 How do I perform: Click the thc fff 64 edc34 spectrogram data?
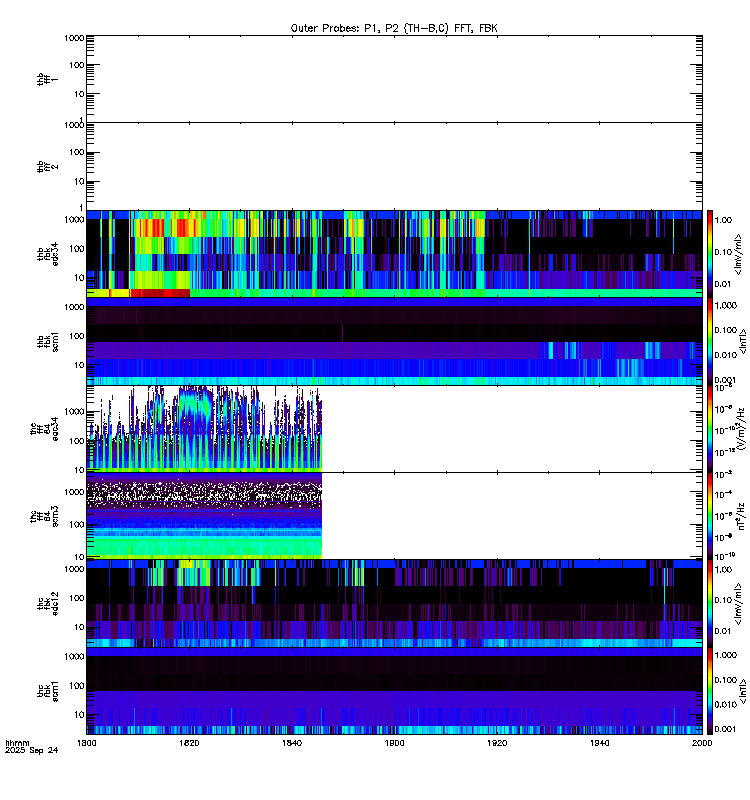click(204, 429)
